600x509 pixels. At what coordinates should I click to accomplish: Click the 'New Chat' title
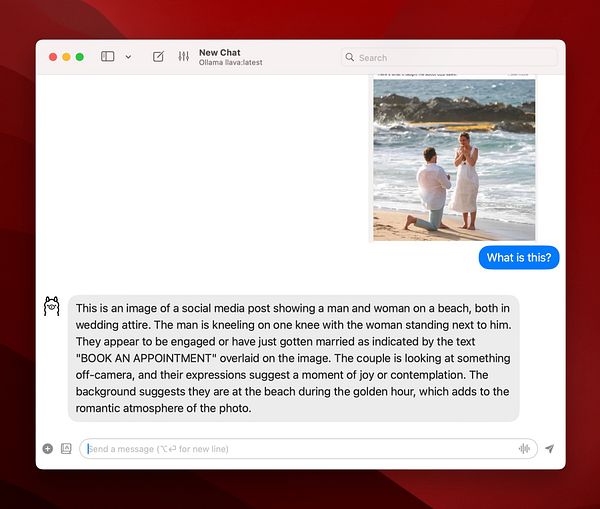coord(220,52)
